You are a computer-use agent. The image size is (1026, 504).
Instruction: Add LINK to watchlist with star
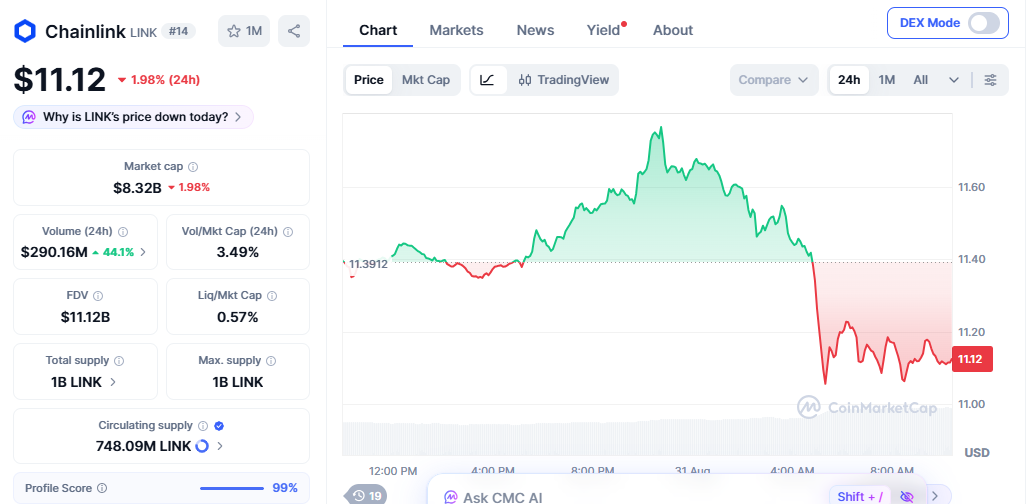coord(244,31)
